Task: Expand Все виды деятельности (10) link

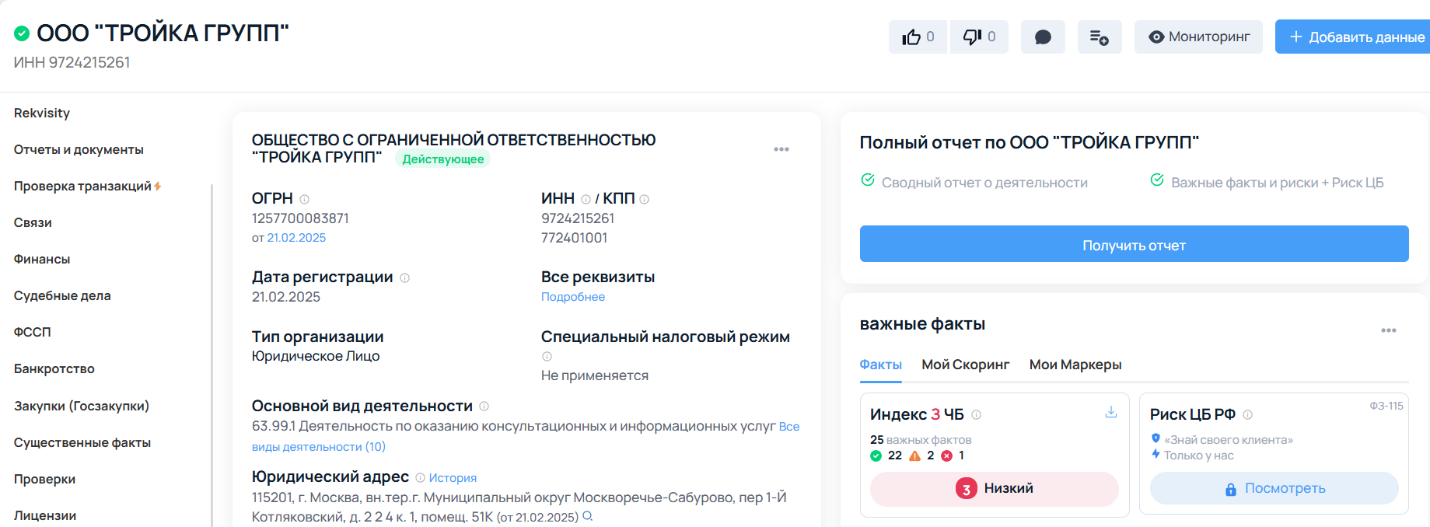Action: click(x=319, y=446)
